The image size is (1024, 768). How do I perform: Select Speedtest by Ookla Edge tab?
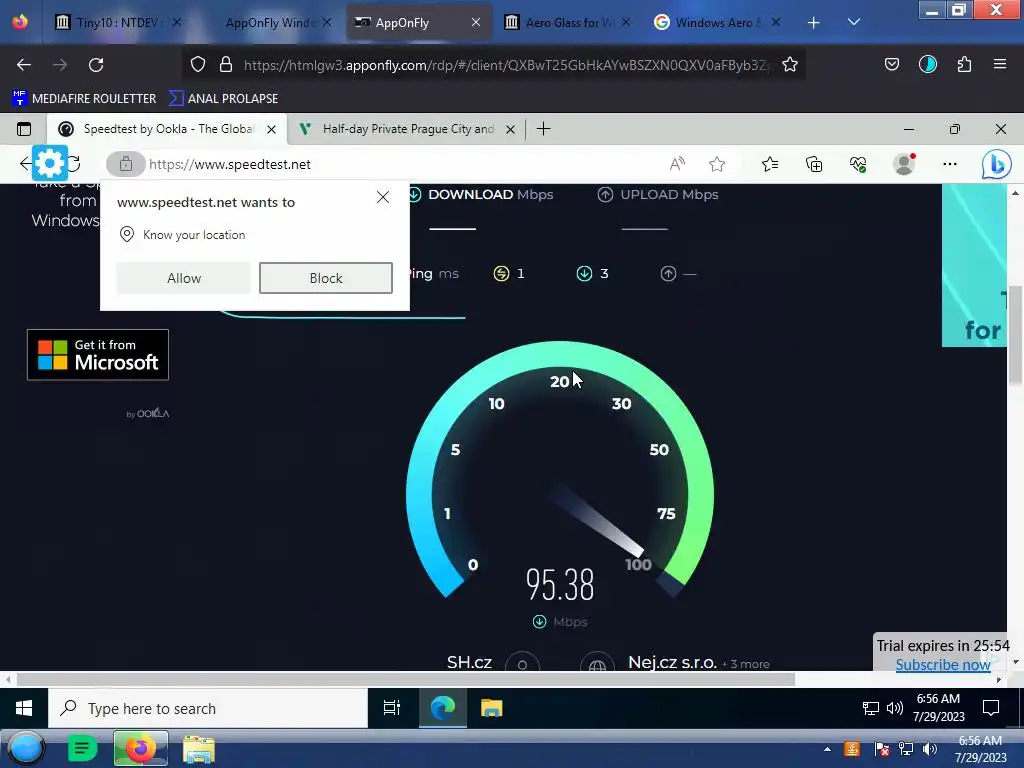pyautogui.click(x=167, y=129)
